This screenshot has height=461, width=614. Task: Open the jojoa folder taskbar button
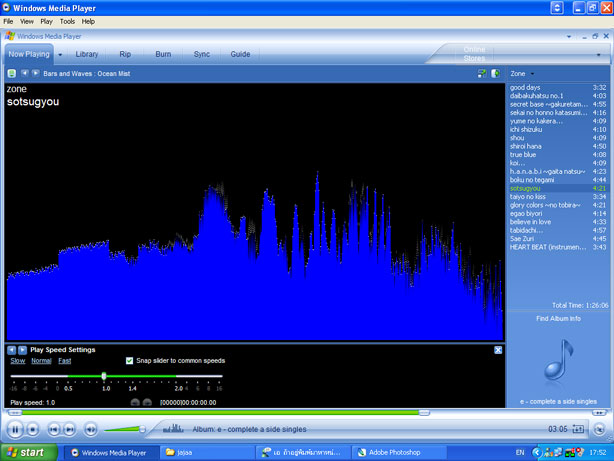(x=207, y=452)
